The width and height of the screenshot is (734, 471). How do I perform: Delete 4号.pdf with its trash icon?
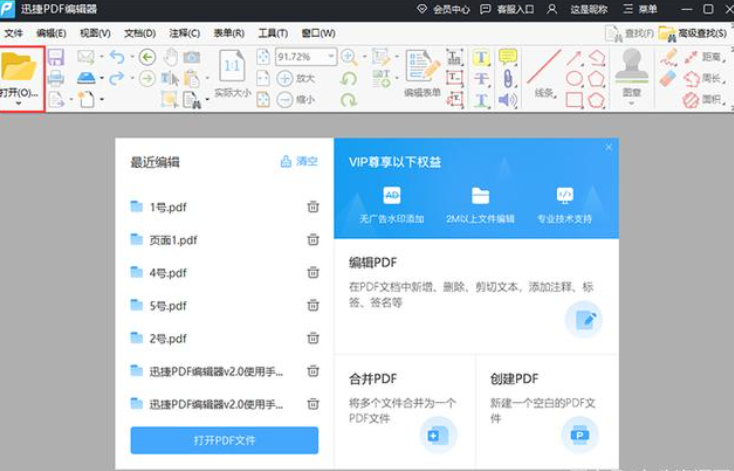point(313,272)
